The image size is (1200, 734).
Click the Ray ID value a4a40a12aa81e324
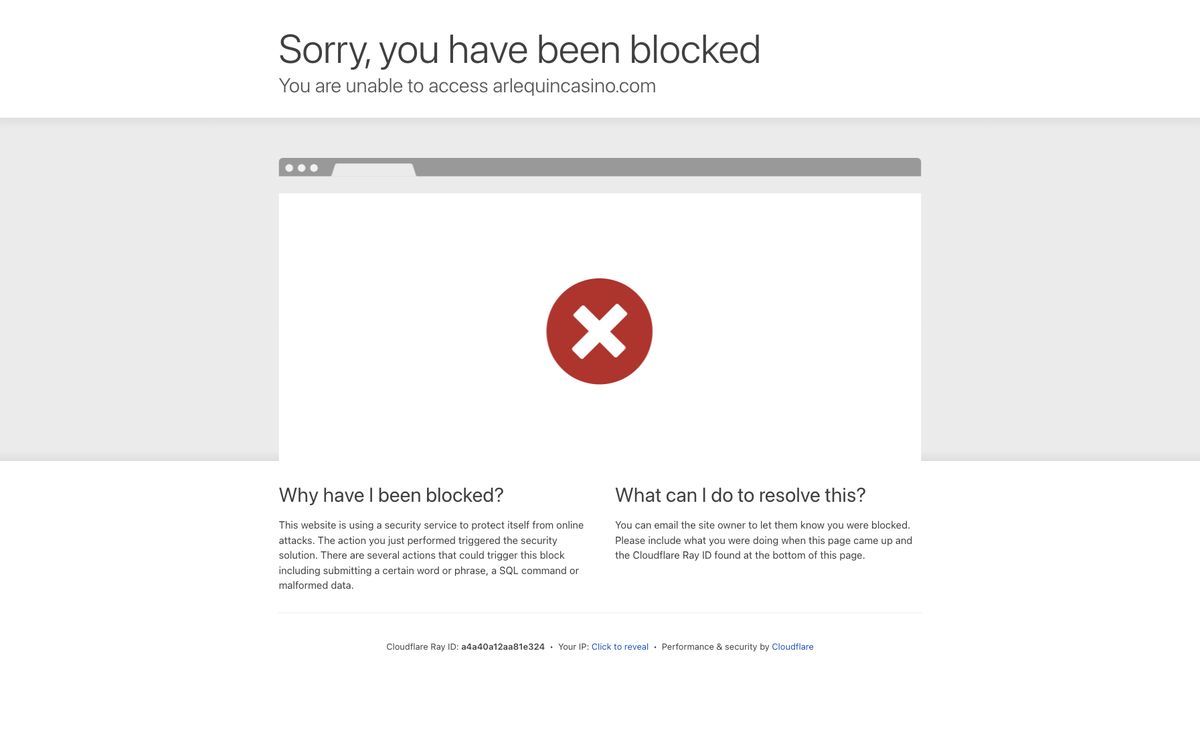coord(503,647)
